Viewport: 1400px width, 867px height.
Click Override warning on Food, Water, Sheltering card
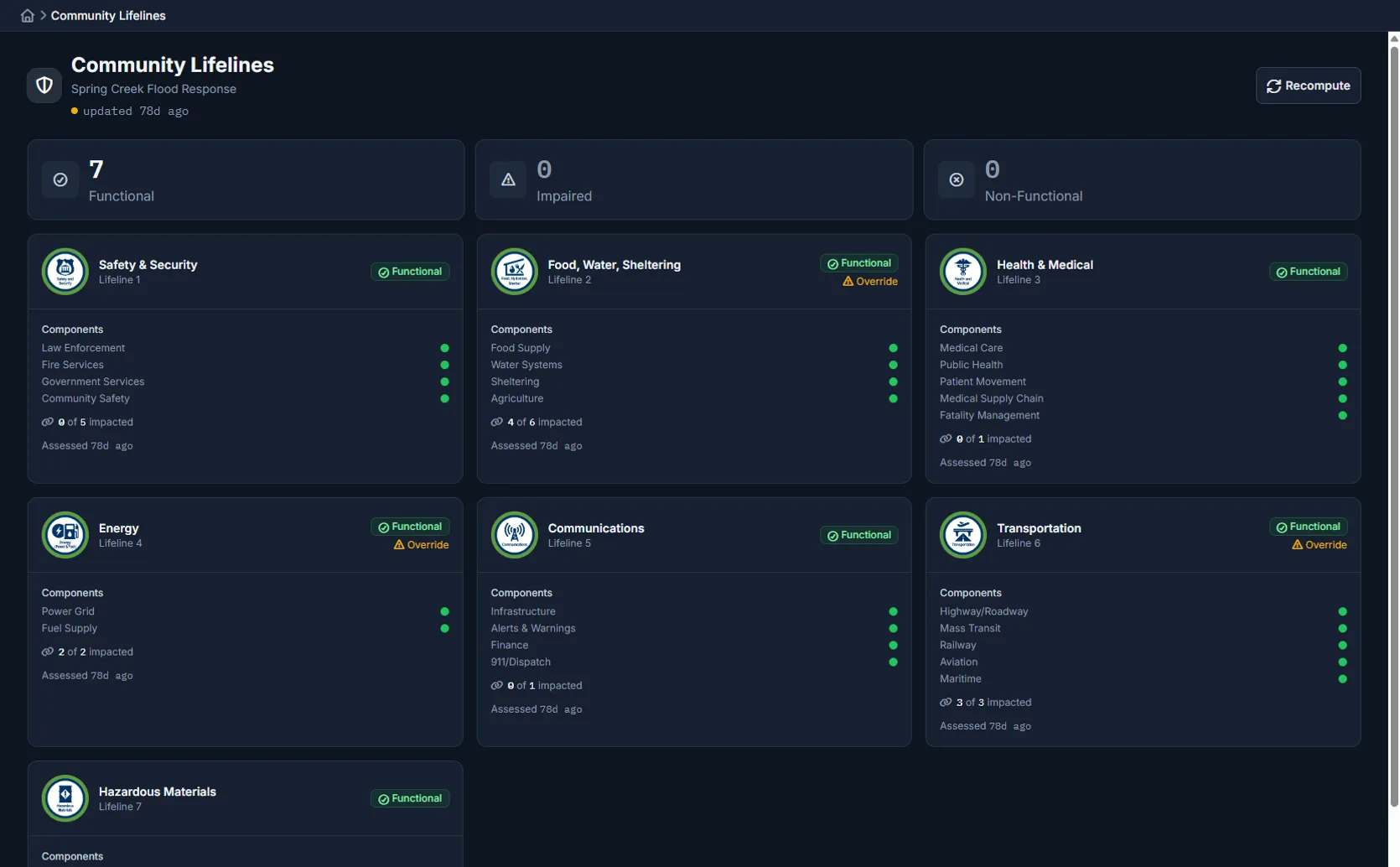(x=870, y=282)
